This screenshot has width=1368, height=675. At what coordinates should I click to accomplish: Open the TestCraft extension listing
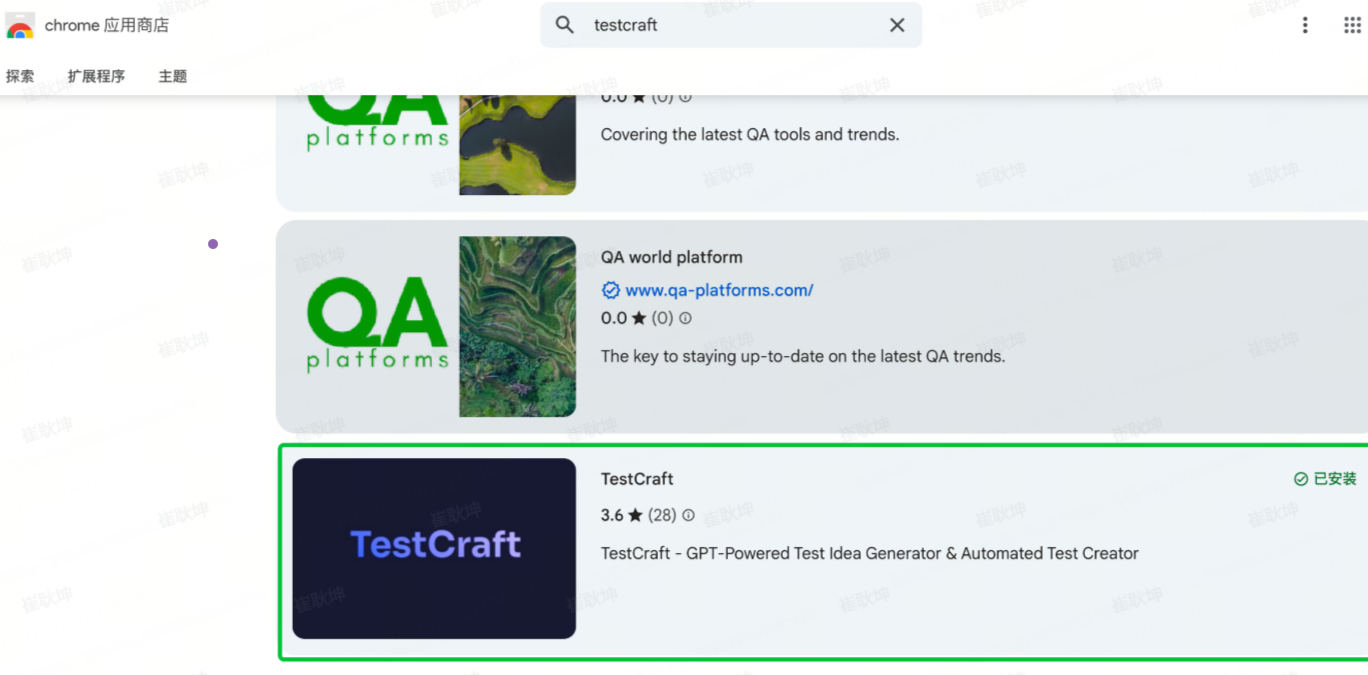[x=637, y=478]
